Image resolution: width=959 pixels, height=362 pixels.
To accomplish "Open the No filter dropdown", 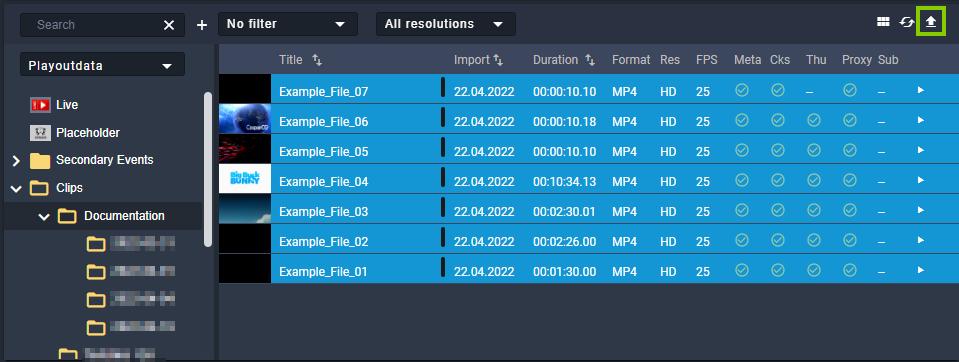I will pyautogui.click(x=287, y=24).
